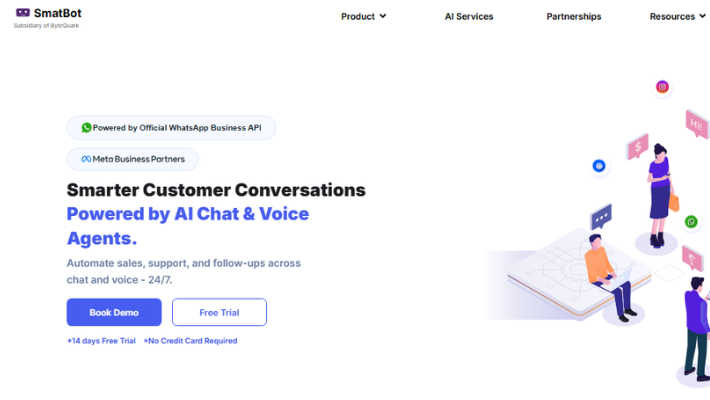Click the Meta logo in the partners badge
The image size is (710, 400).
coord(86,160)
